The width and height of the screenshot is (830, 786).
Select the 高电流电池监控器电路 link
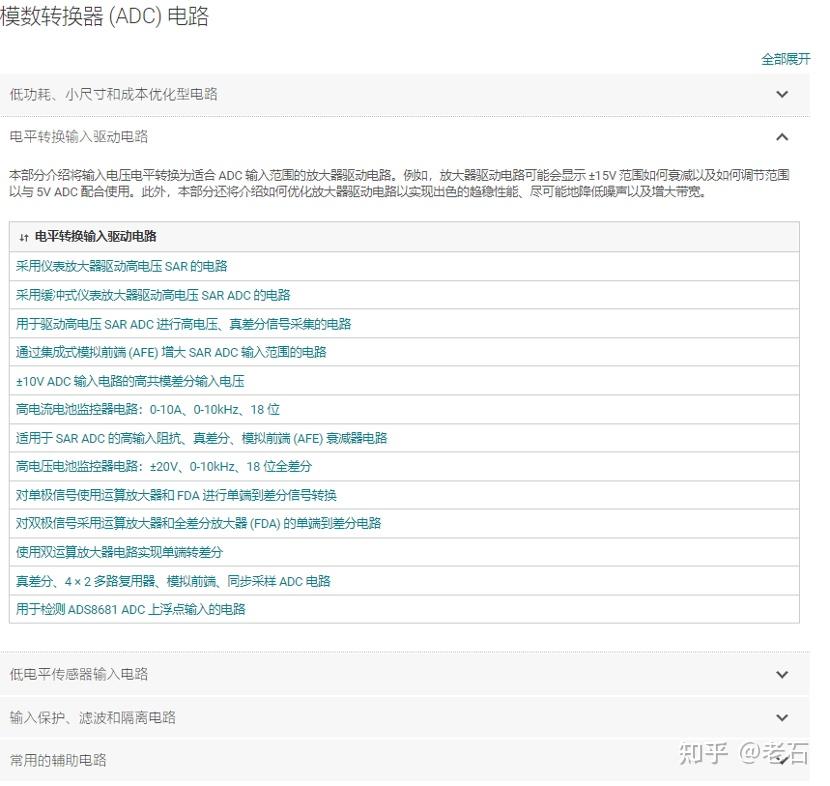click(x=143, y=409)
